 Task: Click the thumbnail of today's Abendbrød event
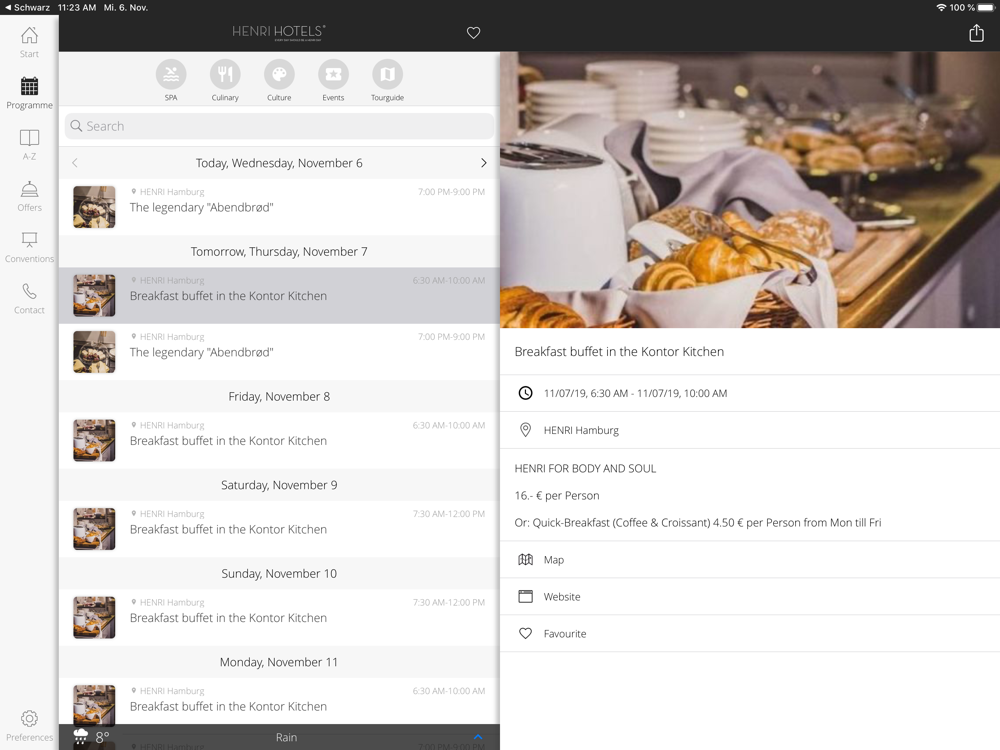click(94, 207)
